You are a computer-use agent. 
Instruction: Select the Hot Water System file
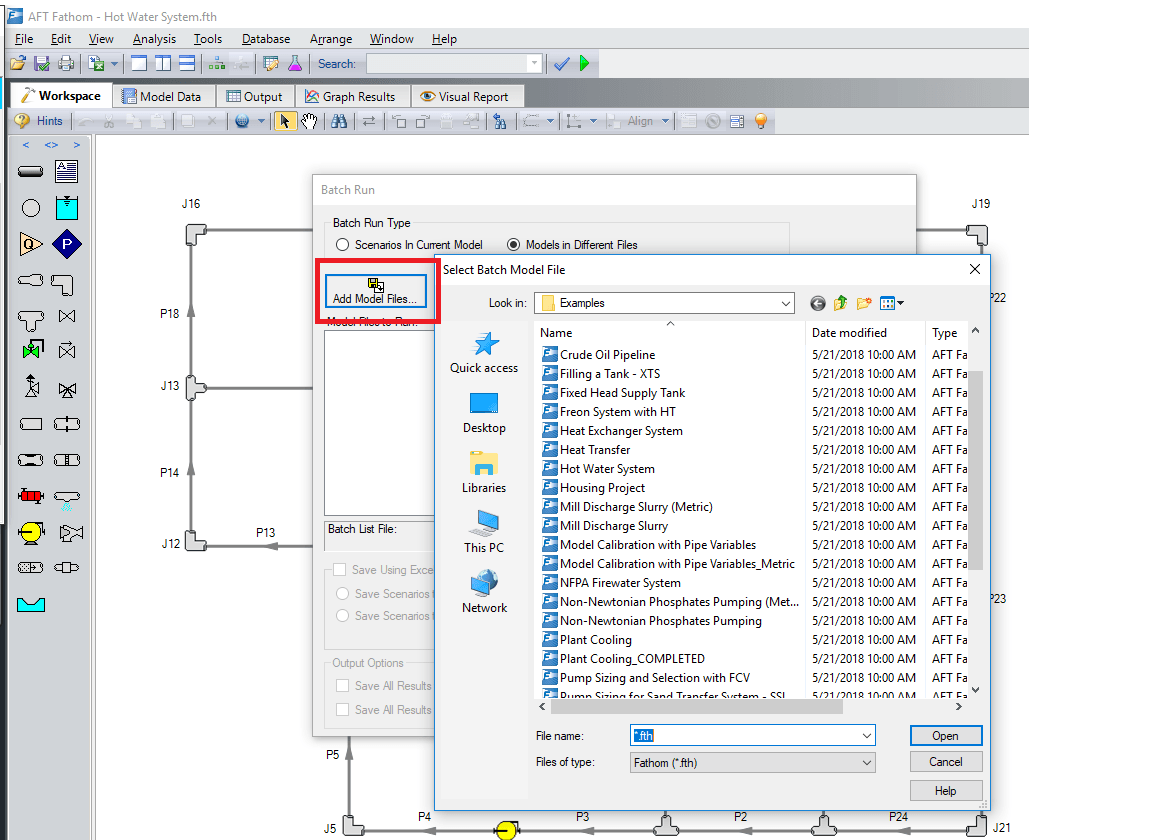coord(607,469)
